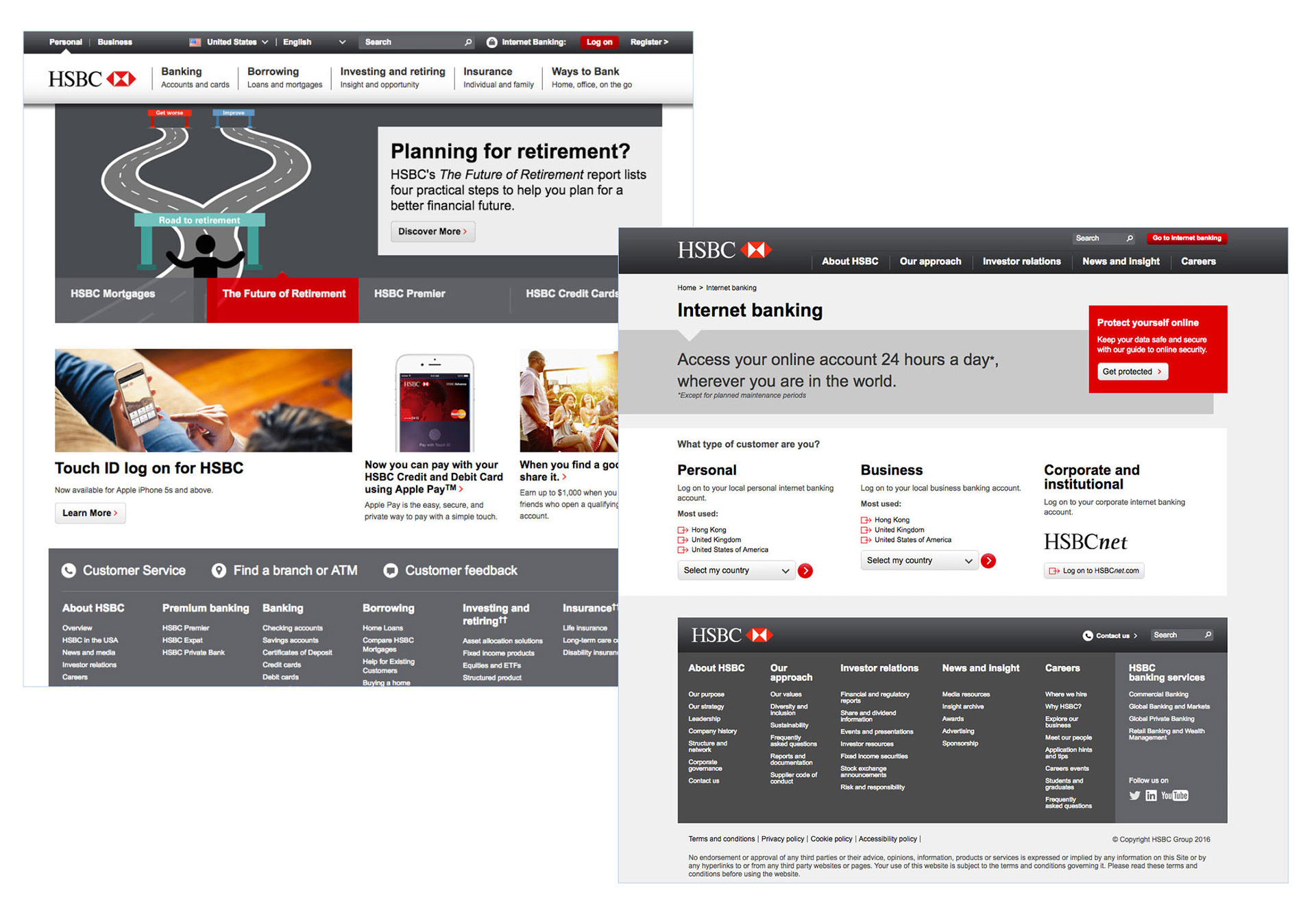
Task: Click login icon beside Personal Hong Kong
Action: pyautogui.click(x=683, y=530)
